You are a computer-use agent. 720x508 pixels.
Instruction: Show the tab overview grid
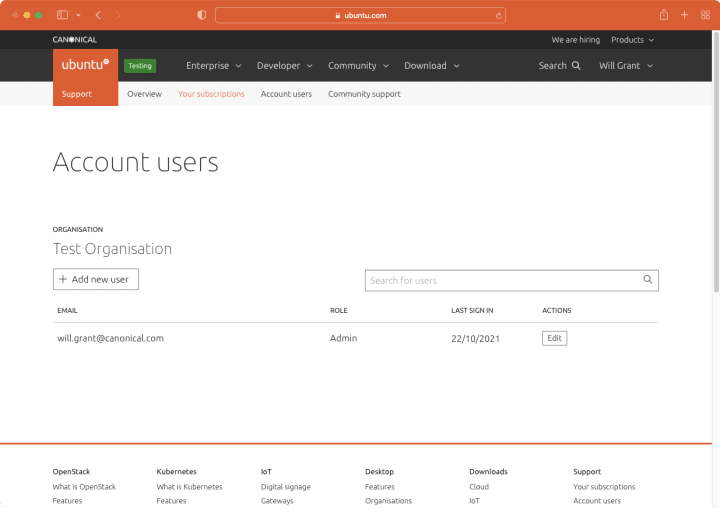(x=705, y=15)
